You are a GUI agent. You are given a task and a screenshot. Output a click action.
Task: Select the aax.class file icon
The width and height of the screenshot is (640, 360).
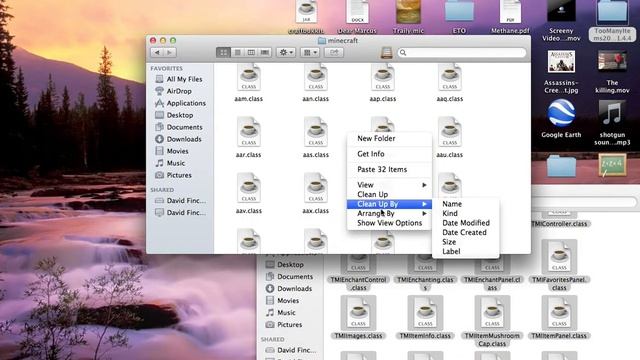(316, 188)
